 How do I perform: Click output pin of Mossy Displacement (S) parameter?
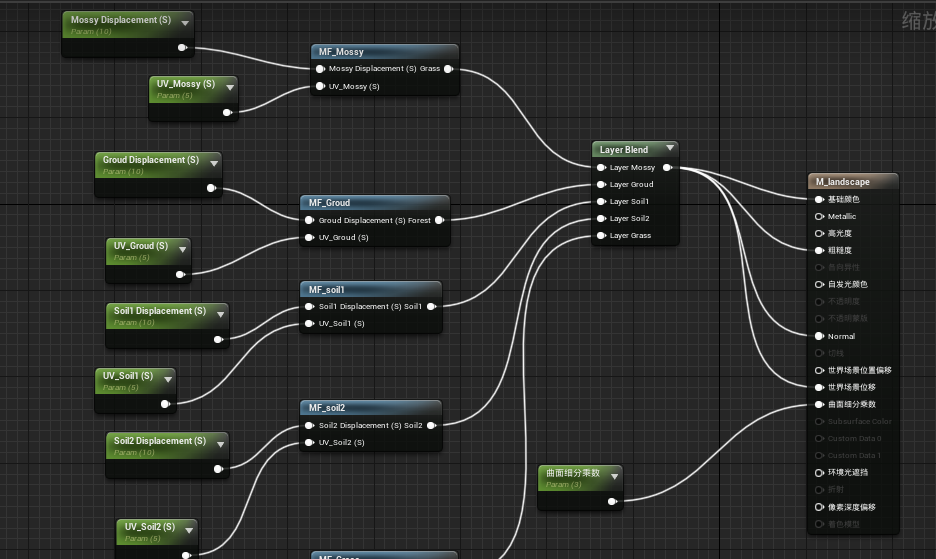(x=183, y=48)
